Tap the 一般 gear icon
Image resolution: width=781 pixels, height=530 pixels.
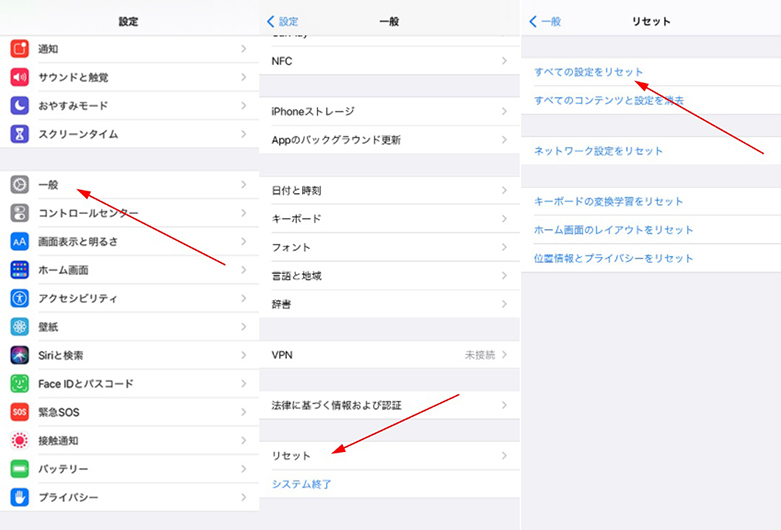coord(19,185)
